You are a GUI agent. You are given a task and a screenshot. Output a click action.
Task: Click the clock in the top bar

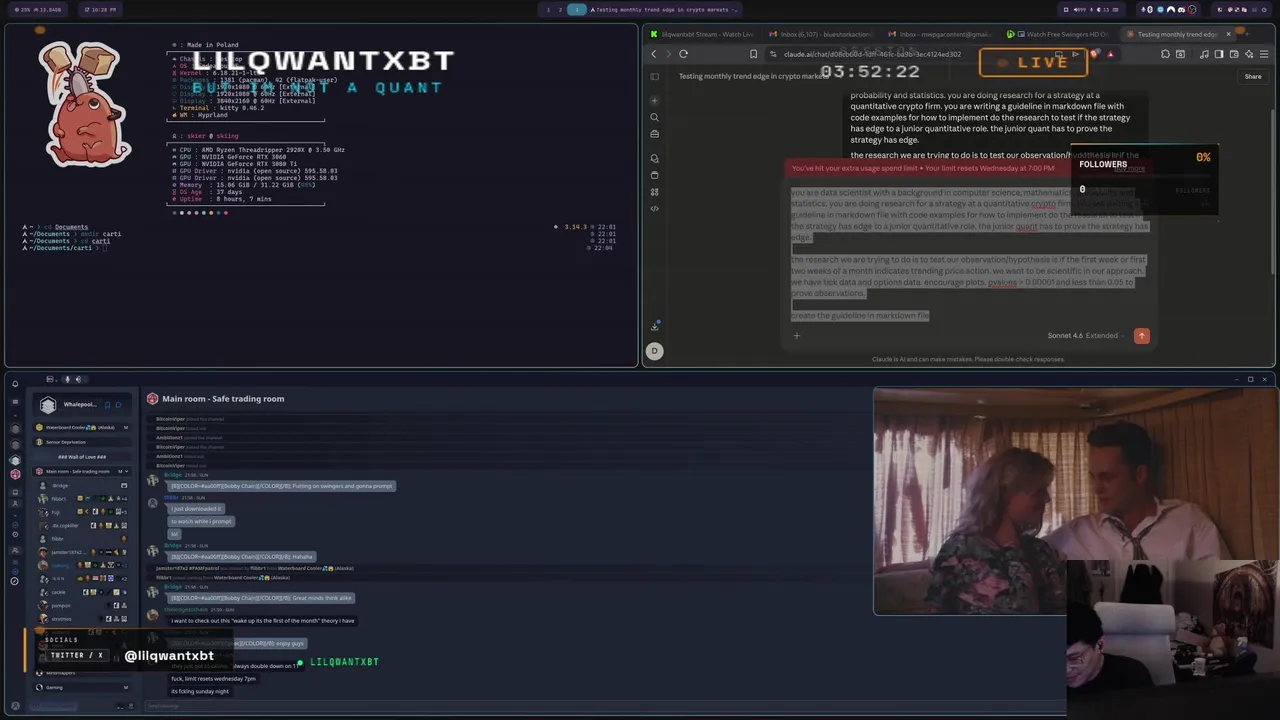pyautogui.click(x=103, y=9)
